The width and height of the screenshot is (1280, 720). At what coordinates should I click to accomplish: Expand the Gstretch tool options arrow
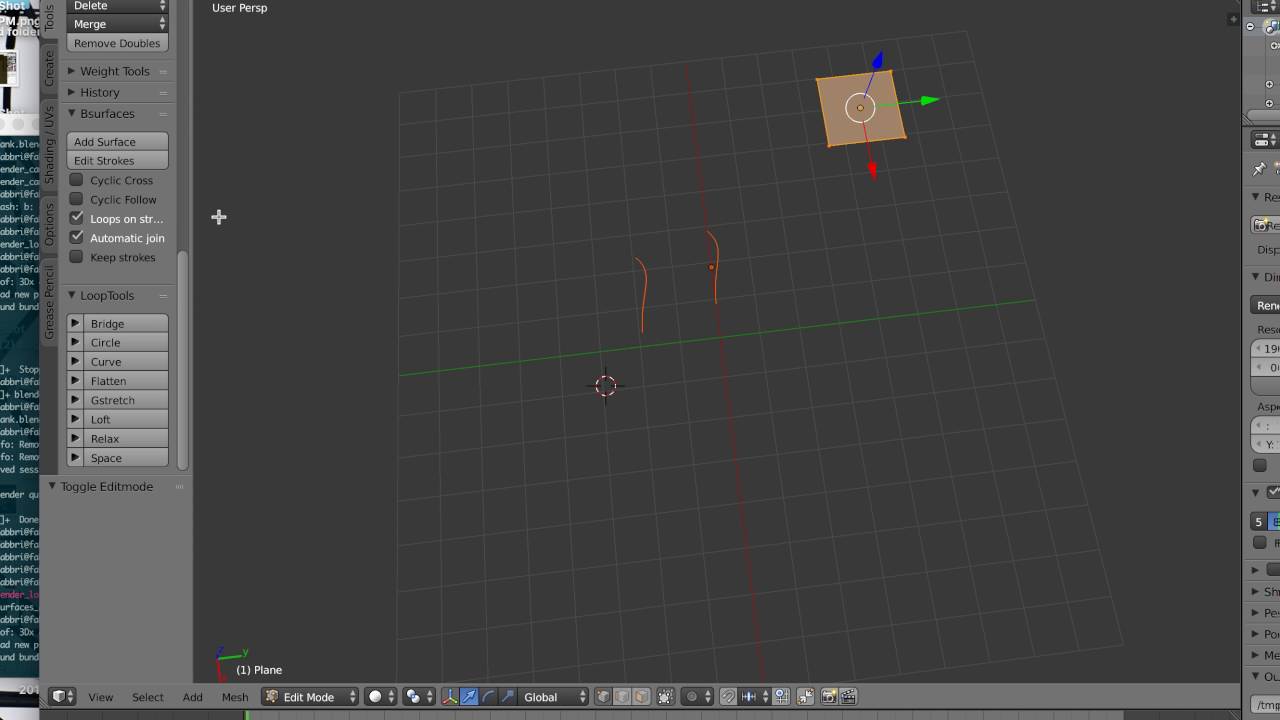tap(75, 400)
